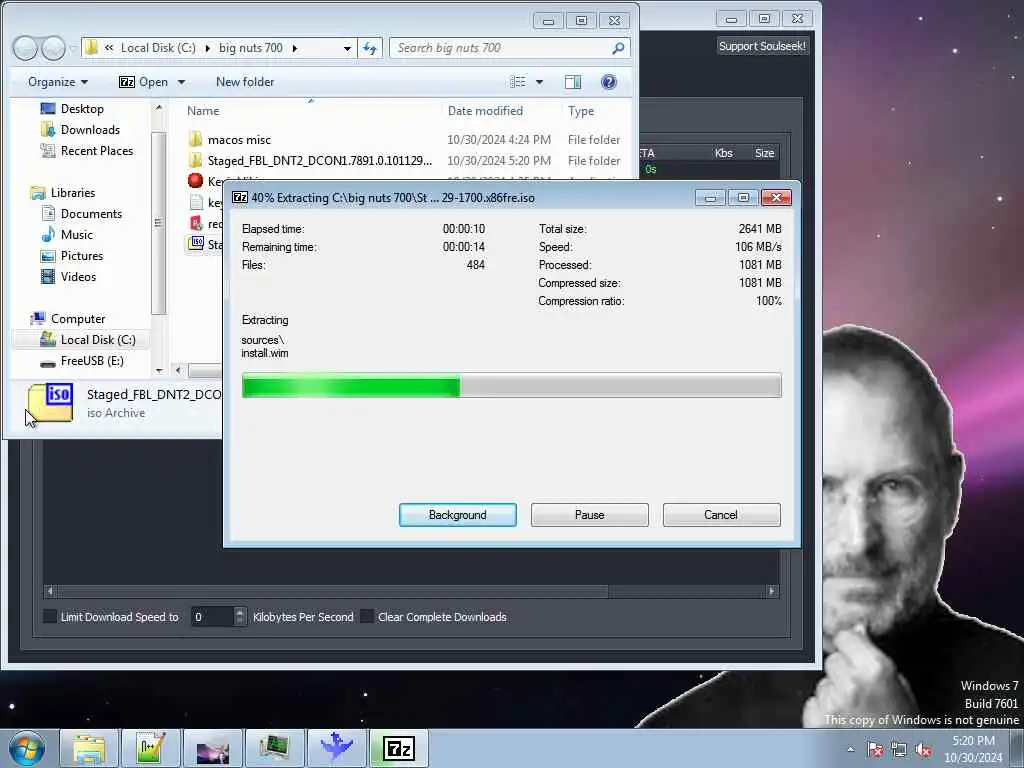The height and width of the screenshot is (768, 1024).
Task: Click in Search big nuts 700 field
Action: (x=500, y=48)
